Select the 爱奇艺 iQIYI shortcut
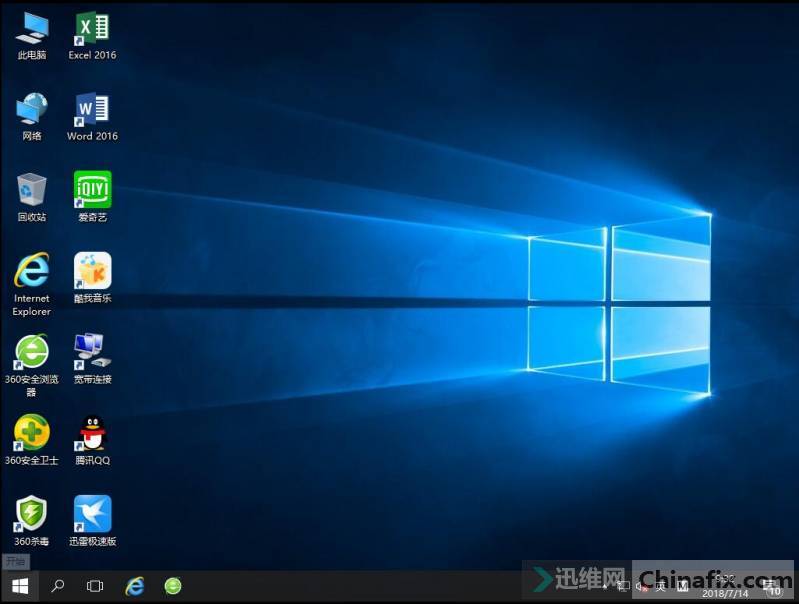The width and height of the screenshot is (799, 604). tap(92, 197)
